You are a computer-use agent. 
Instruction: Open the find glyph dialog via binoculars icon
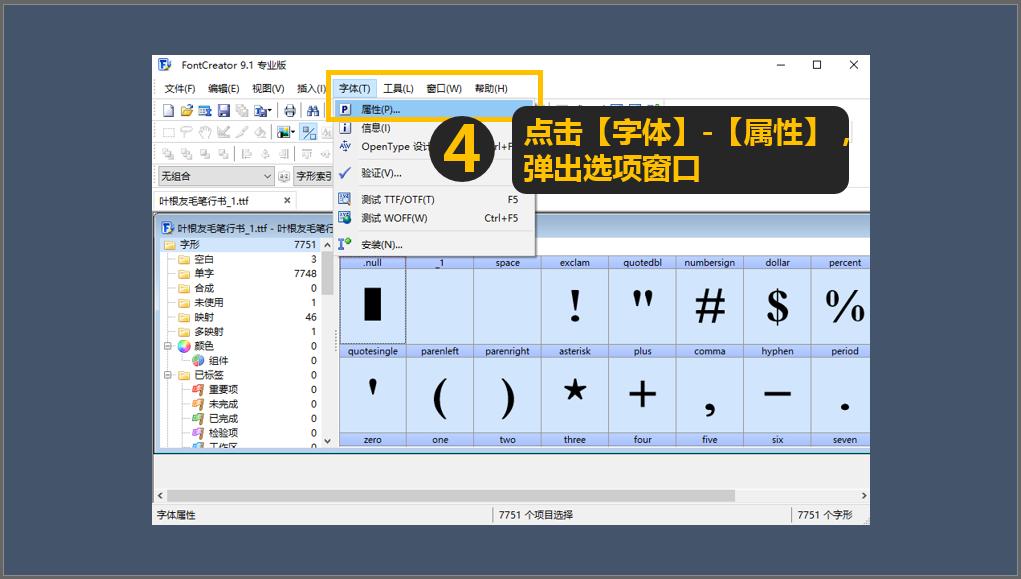[x=313, y=111]
